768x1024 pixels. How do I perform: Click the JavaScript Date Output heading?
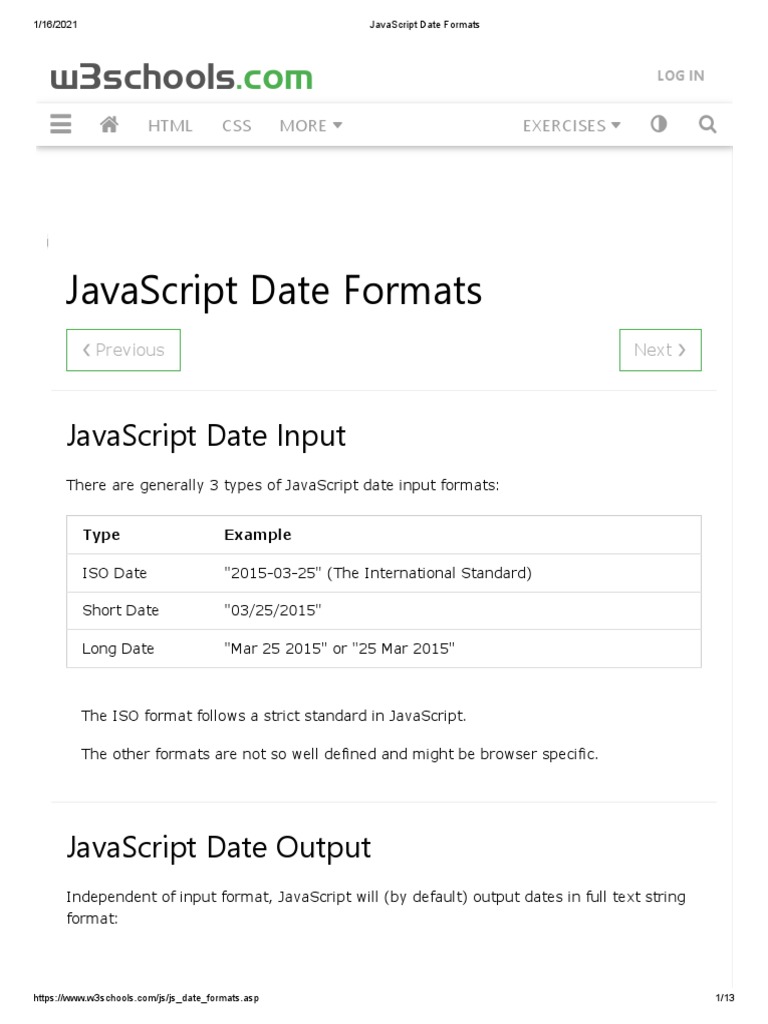218,847
